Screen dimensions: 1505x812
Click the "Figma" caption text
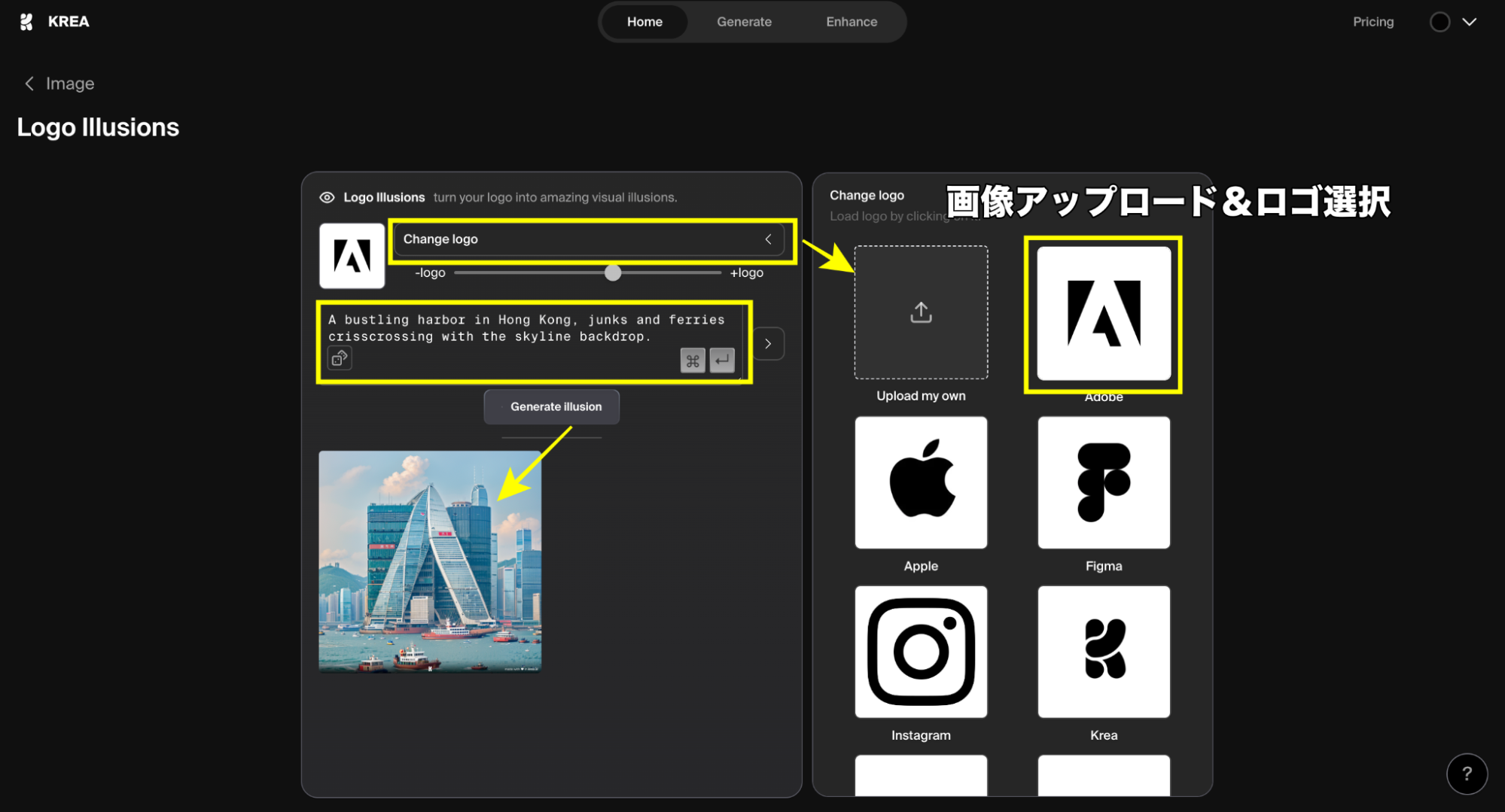(x=1104, y=566)
